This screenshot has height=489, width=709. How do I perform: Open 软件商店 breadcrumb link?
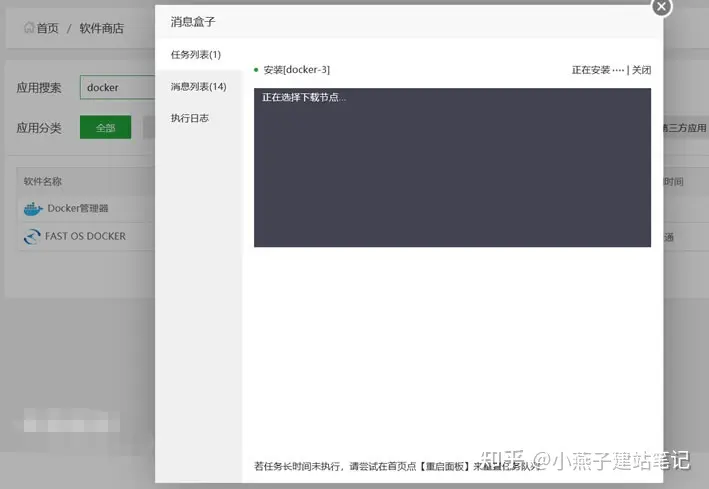[x=101, y=28]
